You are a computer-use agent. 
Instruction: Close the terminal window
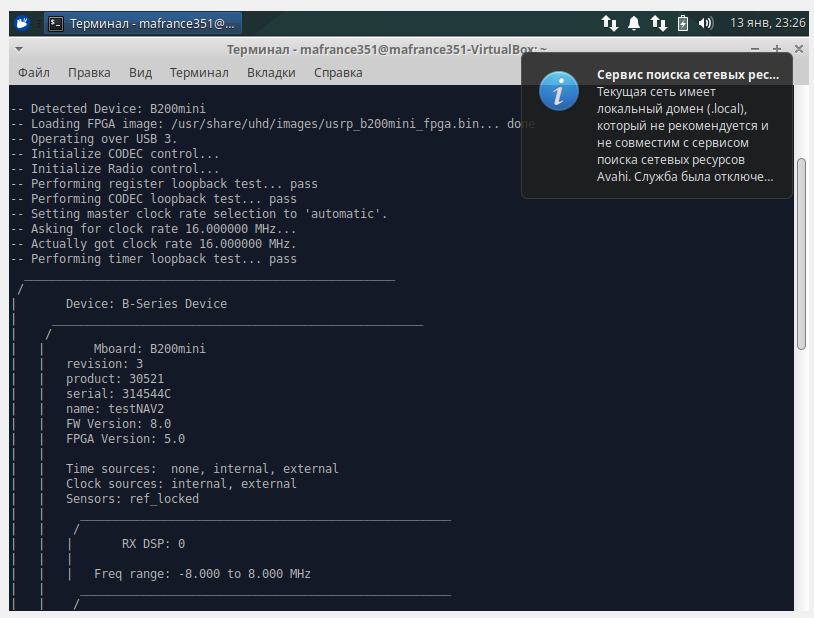click(x=799, y=49)
